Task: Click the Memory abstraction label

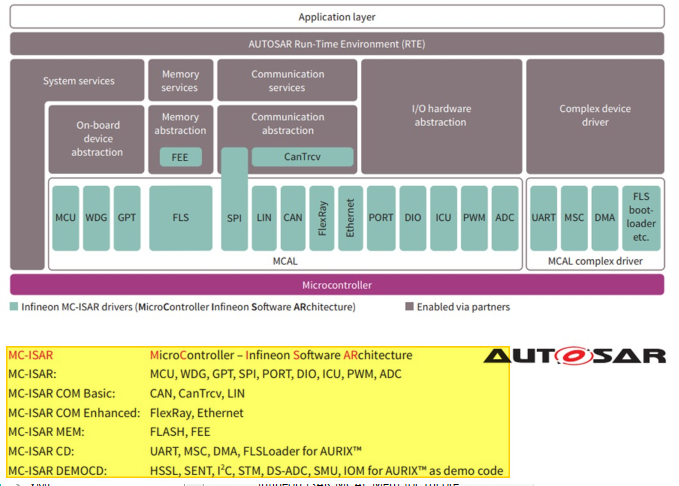Action: coord(180,124)
